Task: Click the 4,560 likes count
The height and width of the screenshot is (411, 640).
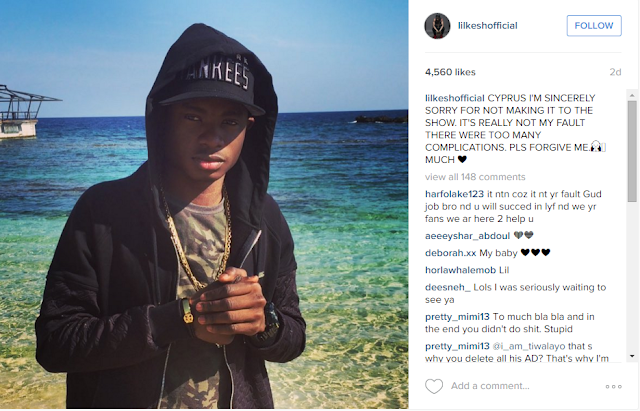Action: click(450, 72)
